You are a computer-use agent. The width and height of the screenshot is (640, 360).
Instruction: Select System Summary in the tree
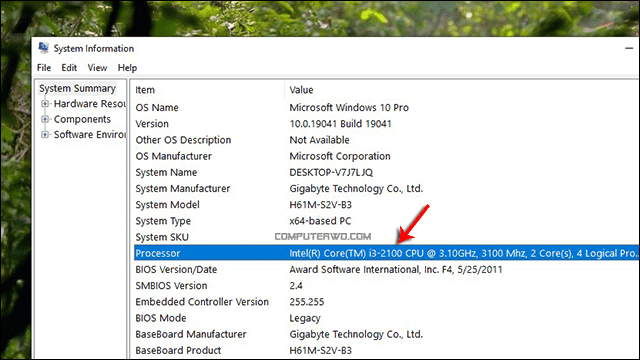pyautogui.click(x=77, y=88)
